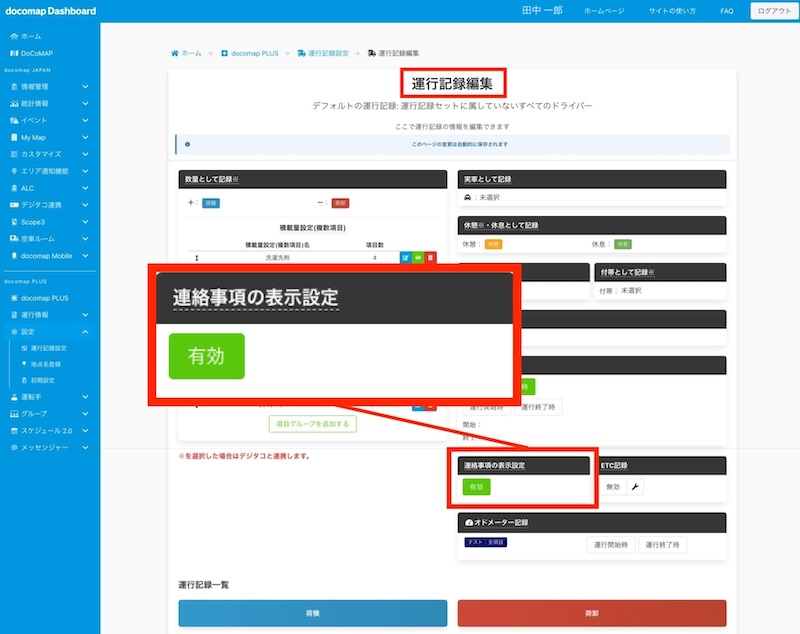
Task: Toggle the 無効 button under ETC記録
Action: 613,487
